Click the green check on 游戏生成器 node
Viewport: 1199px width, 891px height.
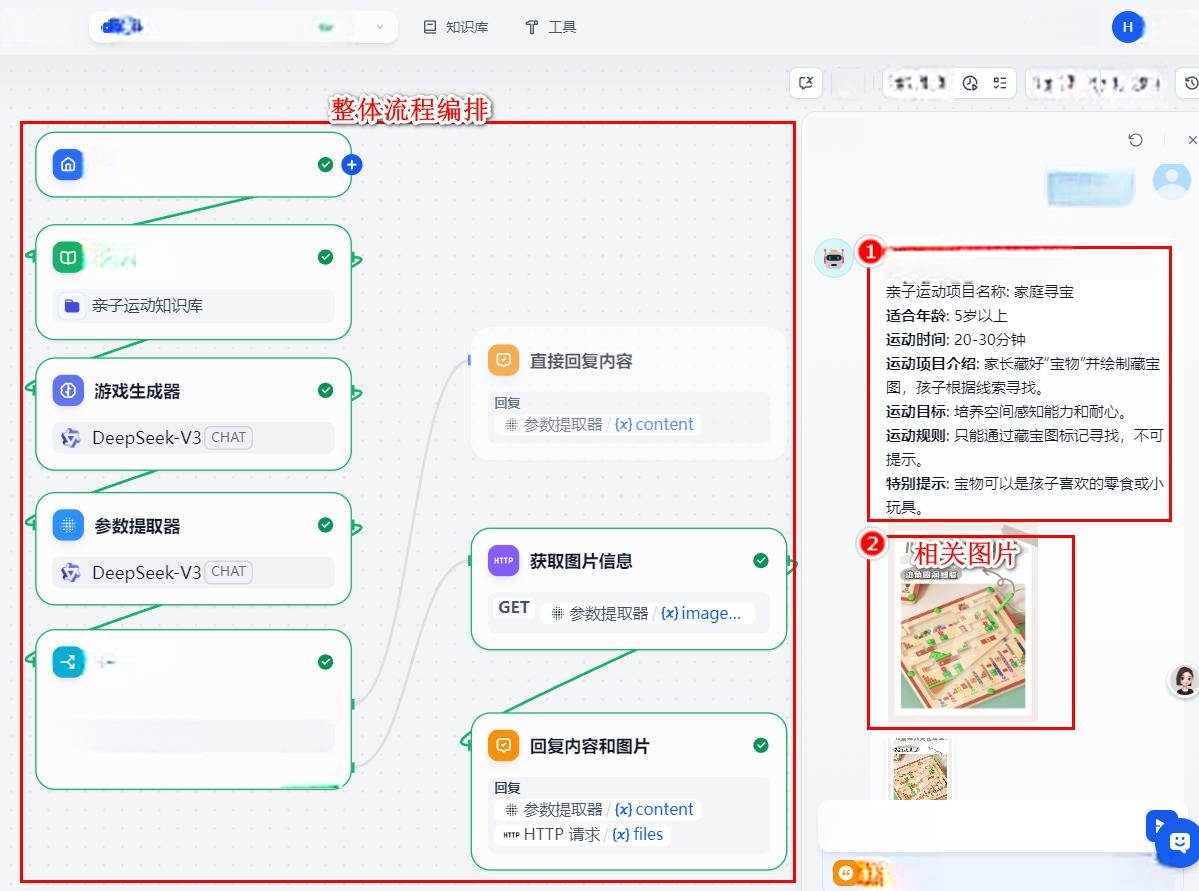[325, 391]
